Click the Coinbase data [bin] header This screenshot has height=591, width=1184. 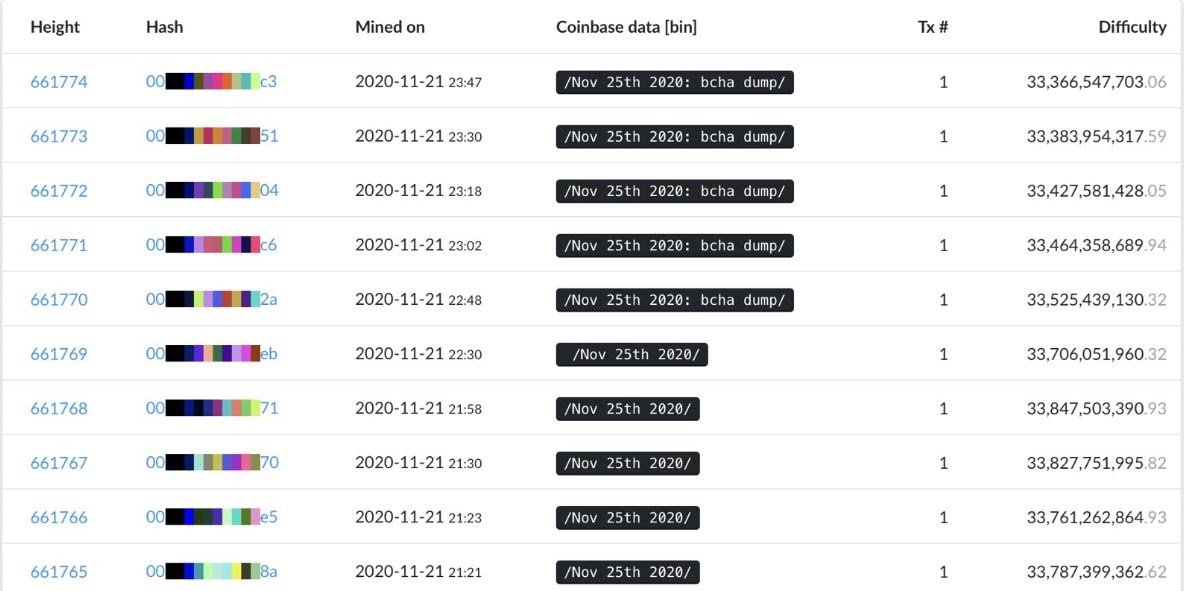[627, 27]
